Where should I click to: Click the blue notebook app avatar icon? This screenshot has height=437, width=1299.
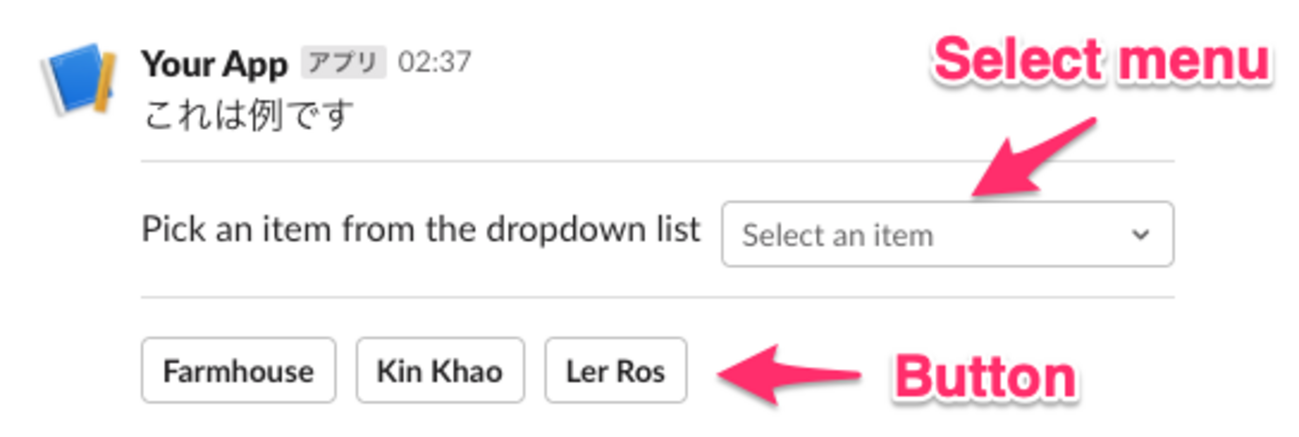(79, 80)
